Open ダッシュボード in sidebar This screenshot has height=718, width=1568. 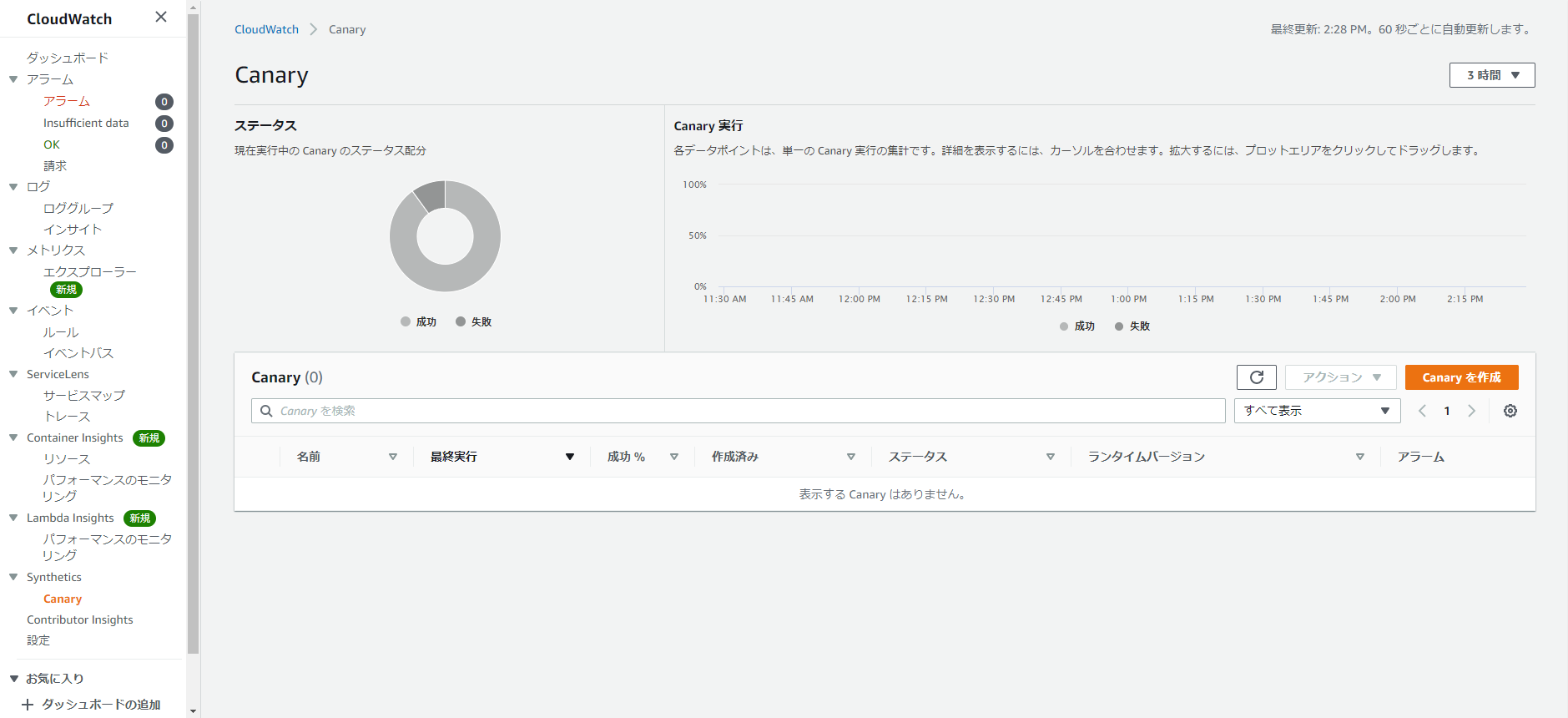pyautogui.click(x=68, y=58)
